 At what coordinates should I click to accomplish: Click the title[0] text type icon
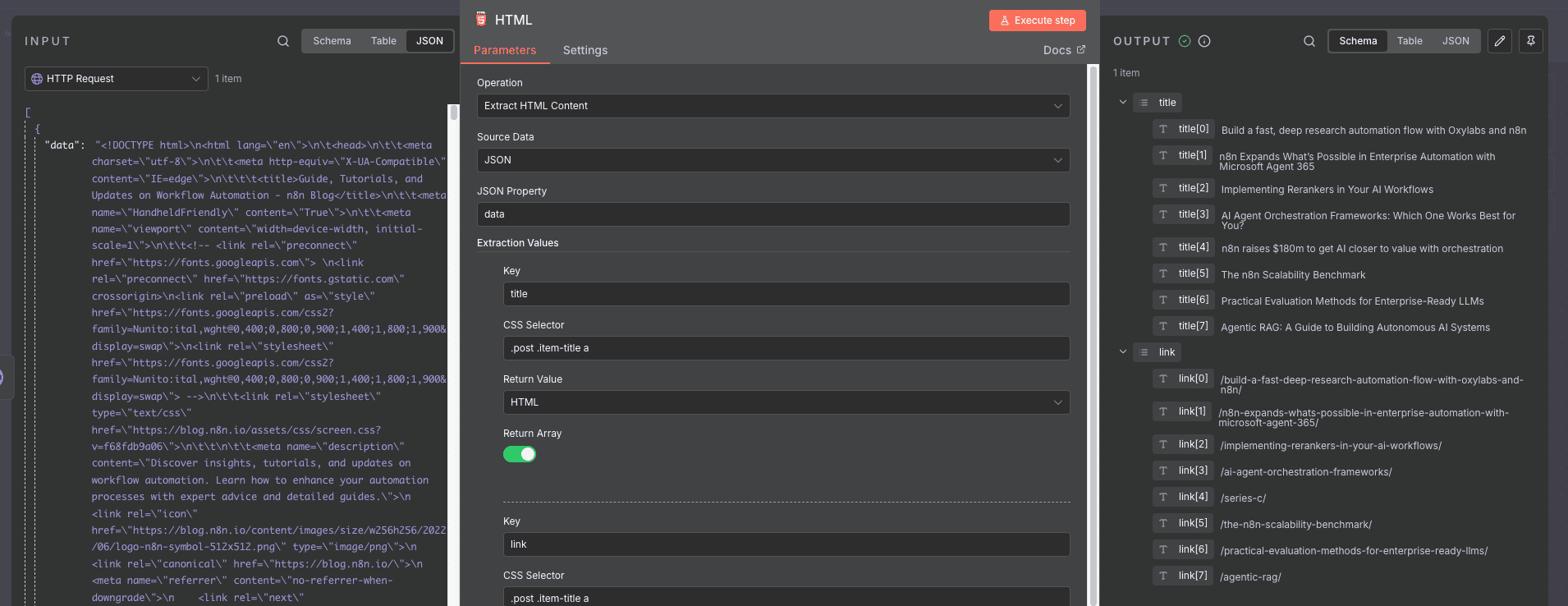1163,129
